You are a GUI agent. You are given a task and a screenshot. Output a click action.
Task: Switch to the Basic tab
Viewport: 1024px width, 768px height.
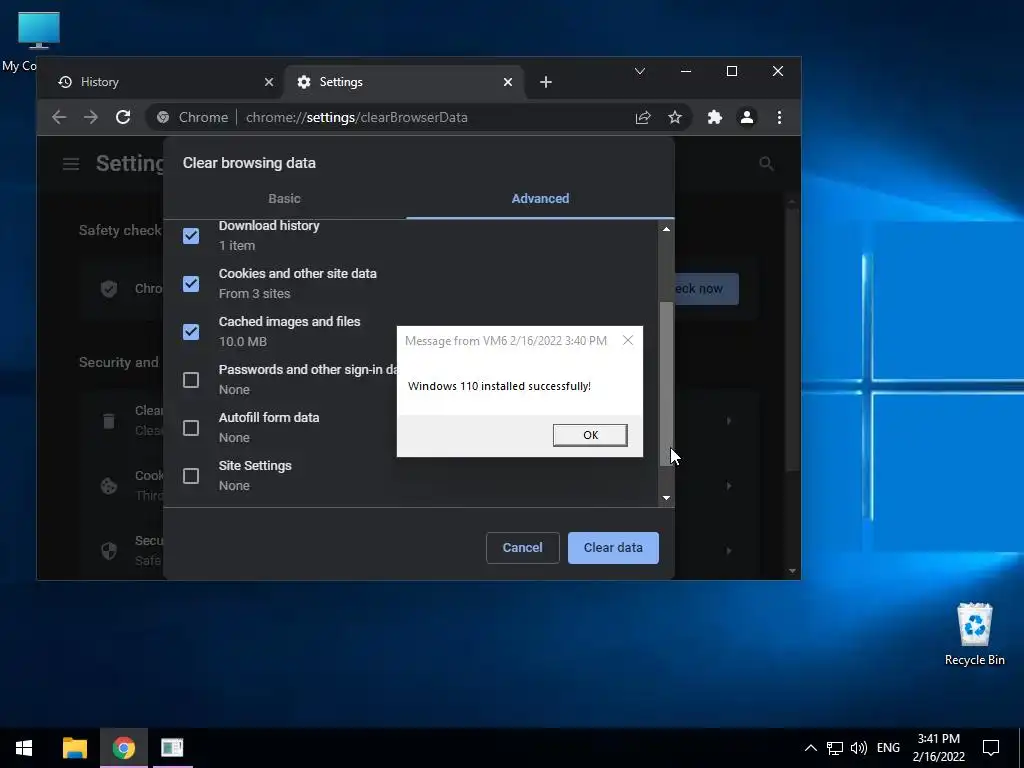(284, 199)
